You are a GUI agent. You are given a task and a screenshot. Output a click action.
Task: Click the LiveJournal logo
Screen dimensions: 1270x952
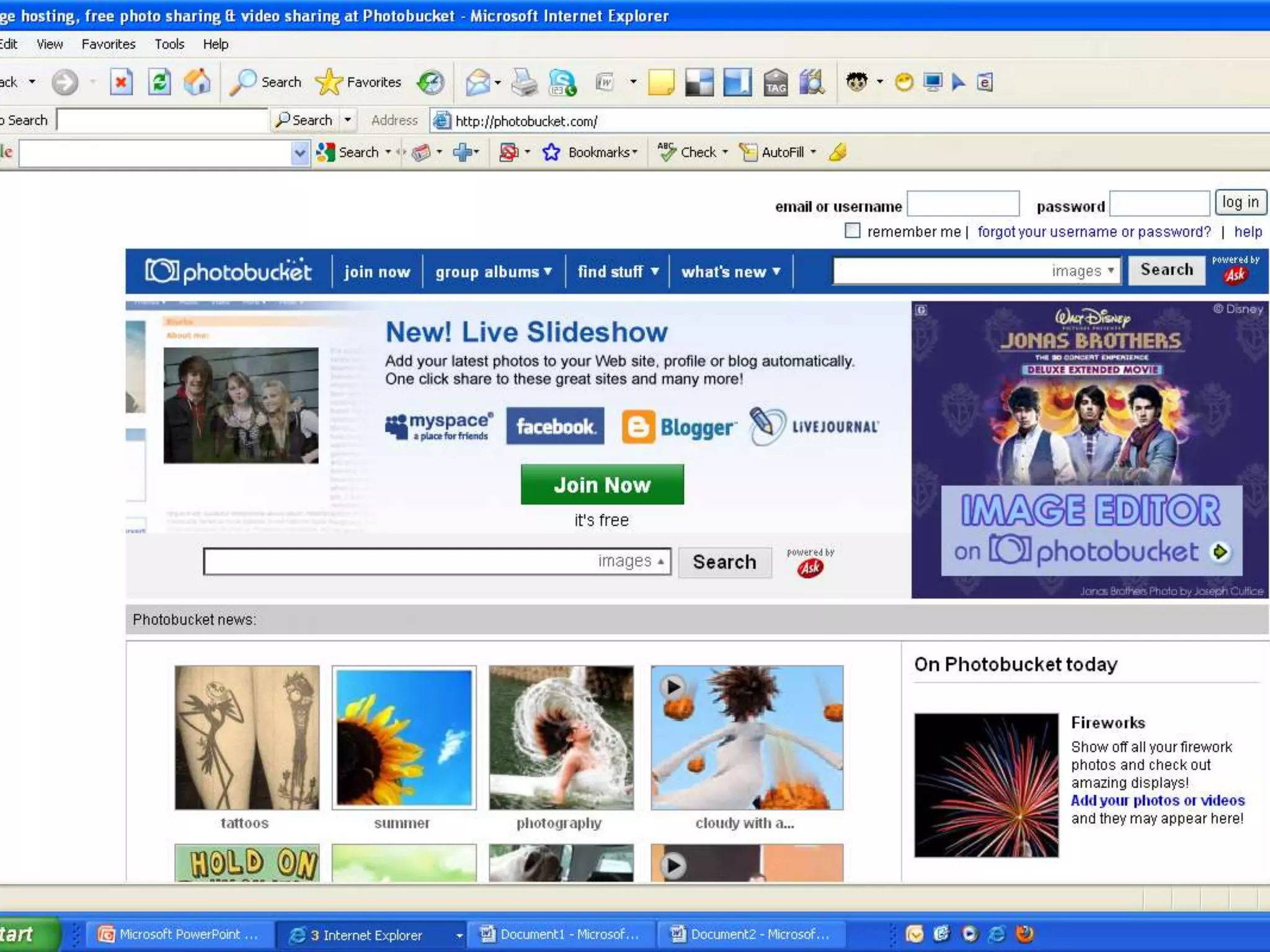[814, 426]
